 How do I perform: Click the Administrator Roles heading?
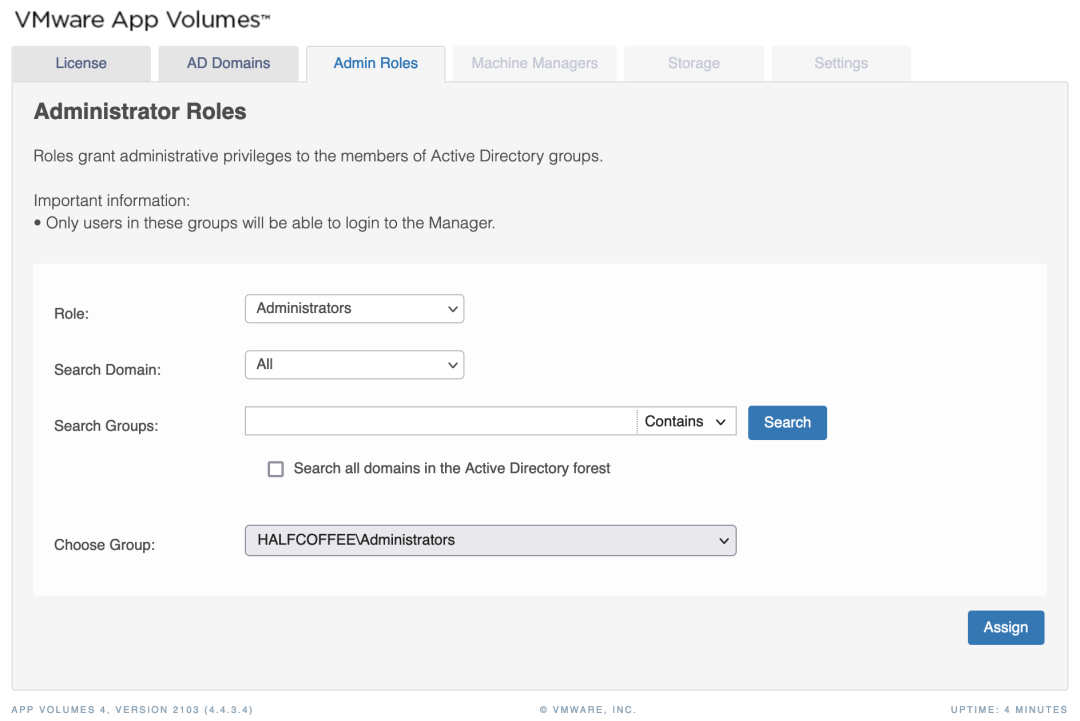coord(140,112)
